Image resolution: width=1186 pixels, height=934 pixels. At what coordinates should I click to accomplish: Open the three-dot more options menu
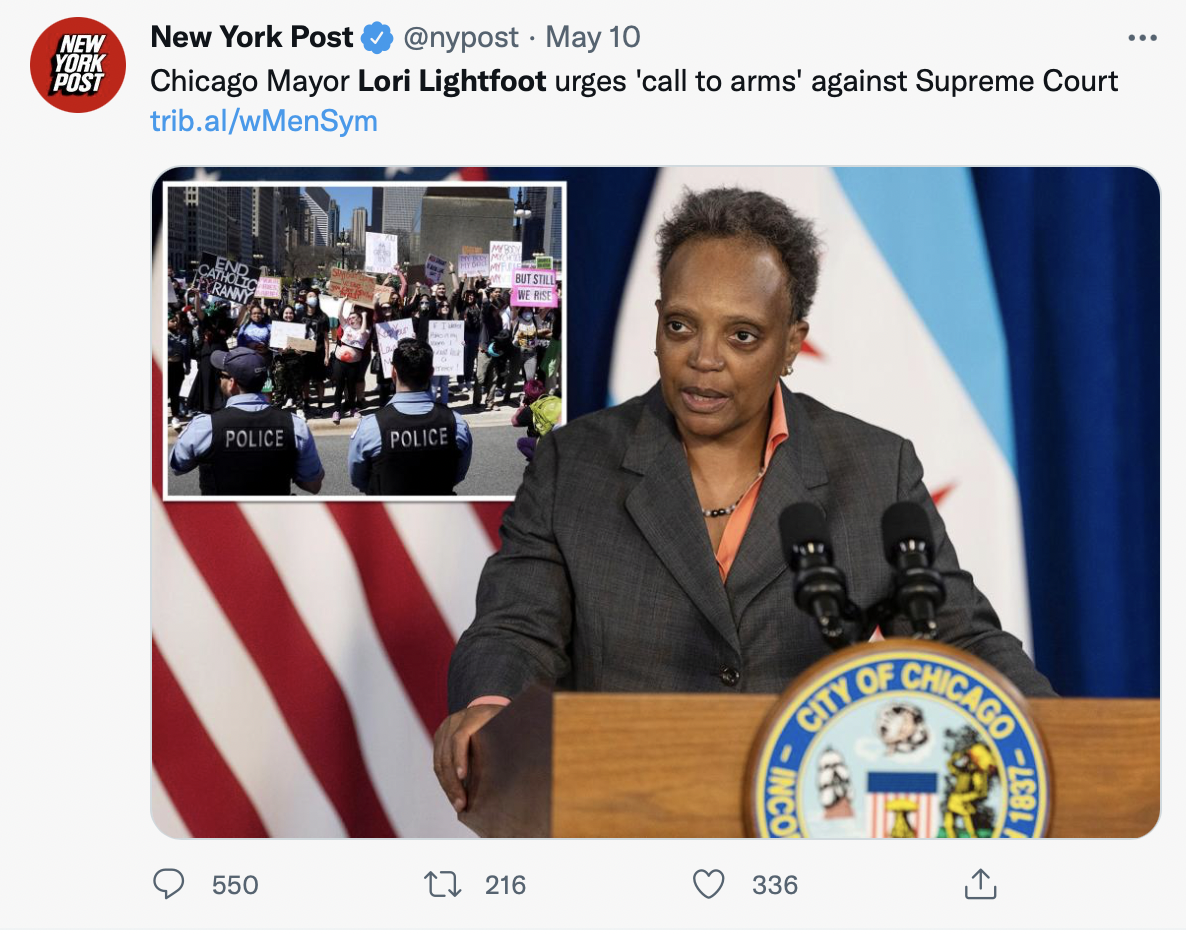1142,38
